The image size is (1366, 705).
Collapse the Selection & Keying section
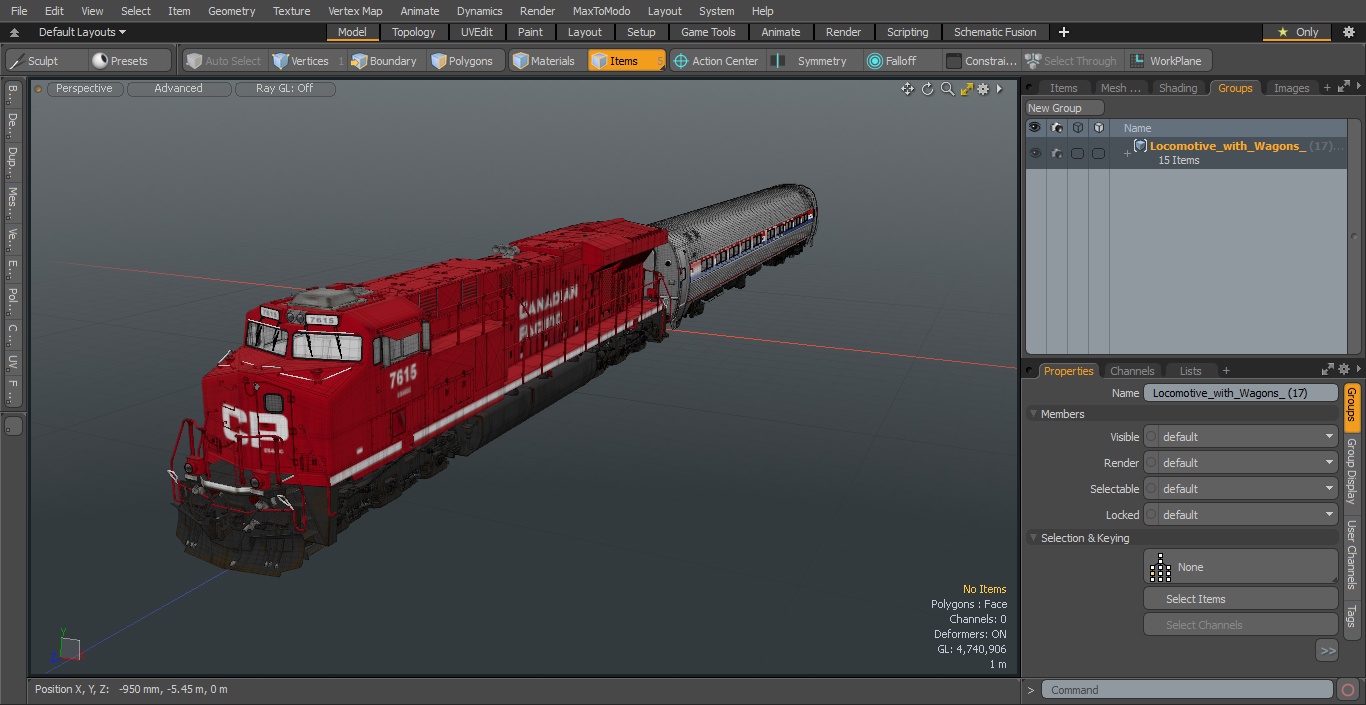pyautogui.click(x=1033, y=538)
